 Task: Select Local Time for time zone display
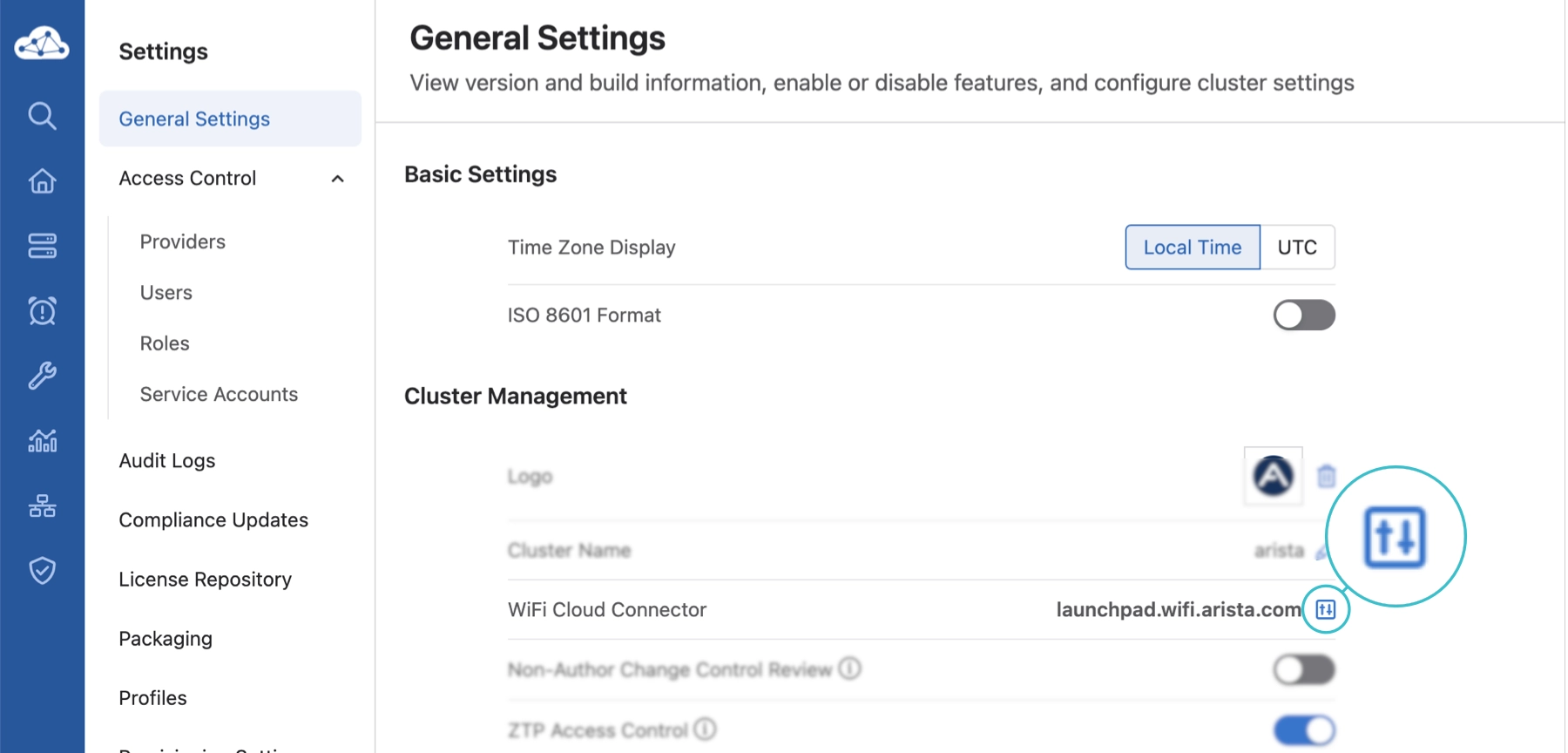(x=1192, y=248)
